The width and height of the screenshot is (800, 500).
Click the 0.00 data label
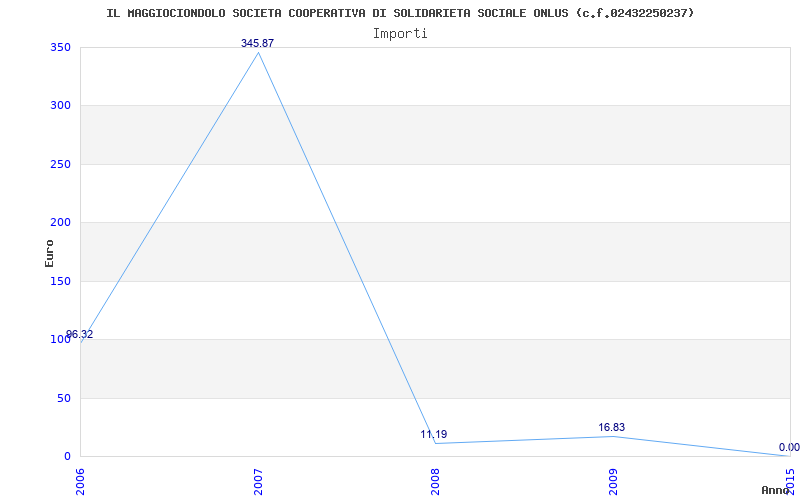pos(789,447)
